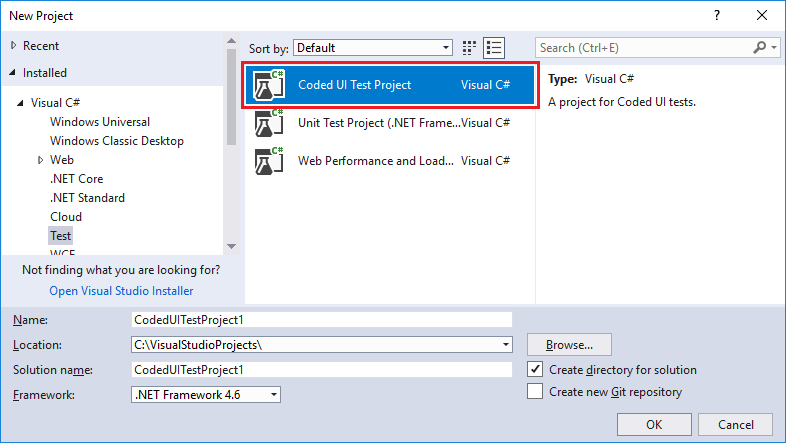Select the Test category
This screenshot has width=786, height=443.
click(x=61, y=236)
